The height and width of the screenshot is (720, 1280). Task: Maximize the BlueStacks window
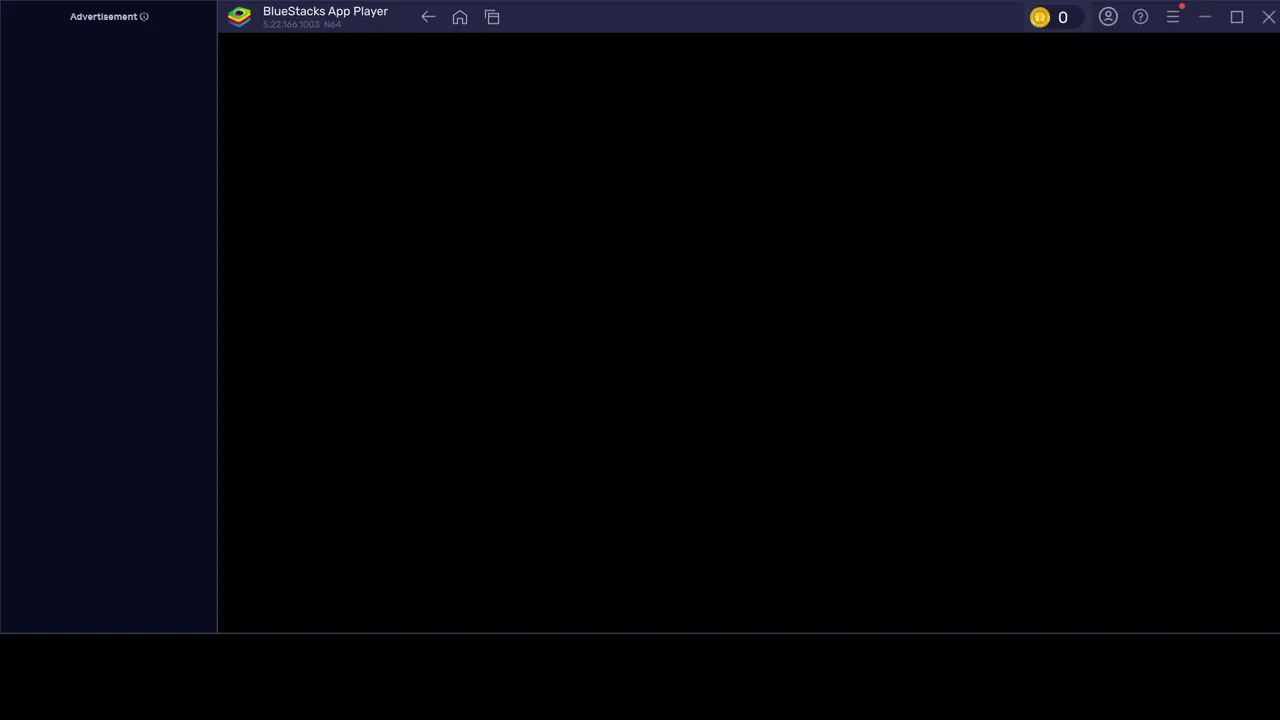pos(1237,17)
